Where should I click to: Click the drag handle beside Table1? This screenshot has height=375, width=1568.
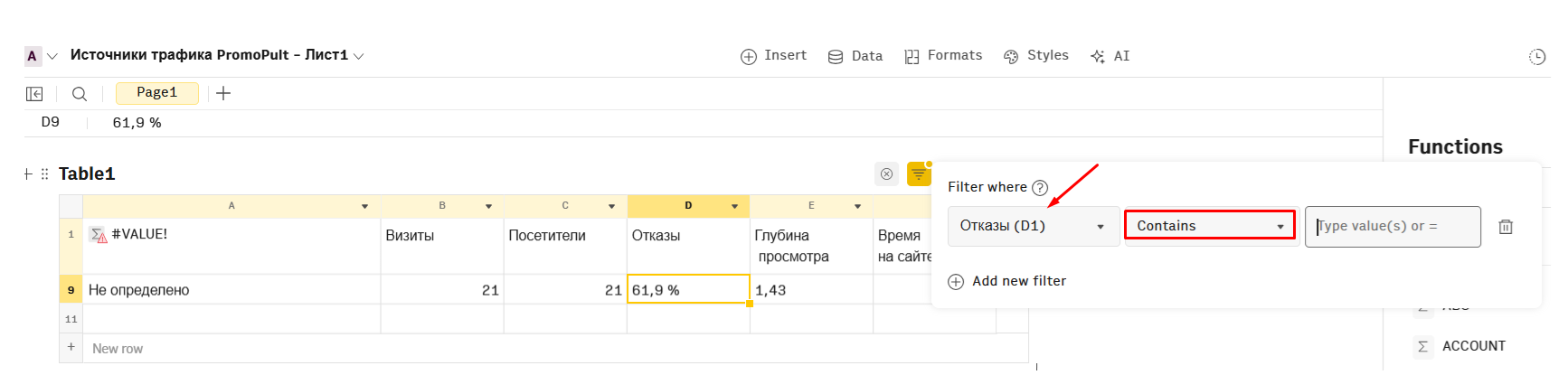coord(44,174)
